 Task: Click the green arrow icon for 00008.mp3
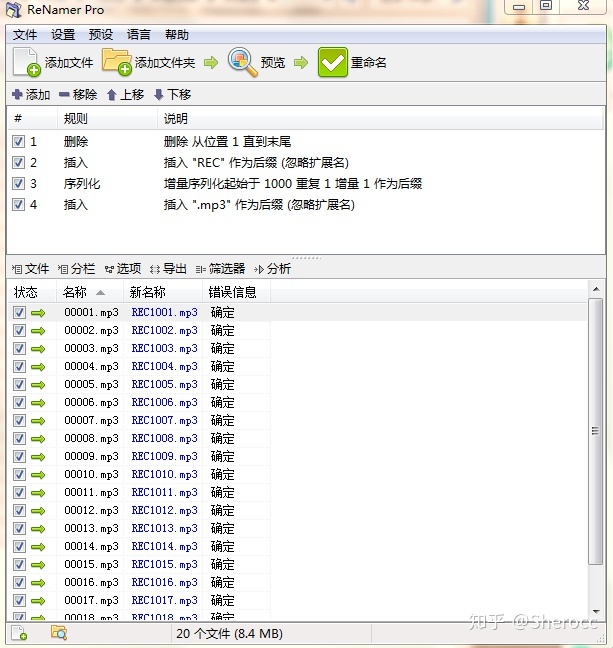(38, 439)
